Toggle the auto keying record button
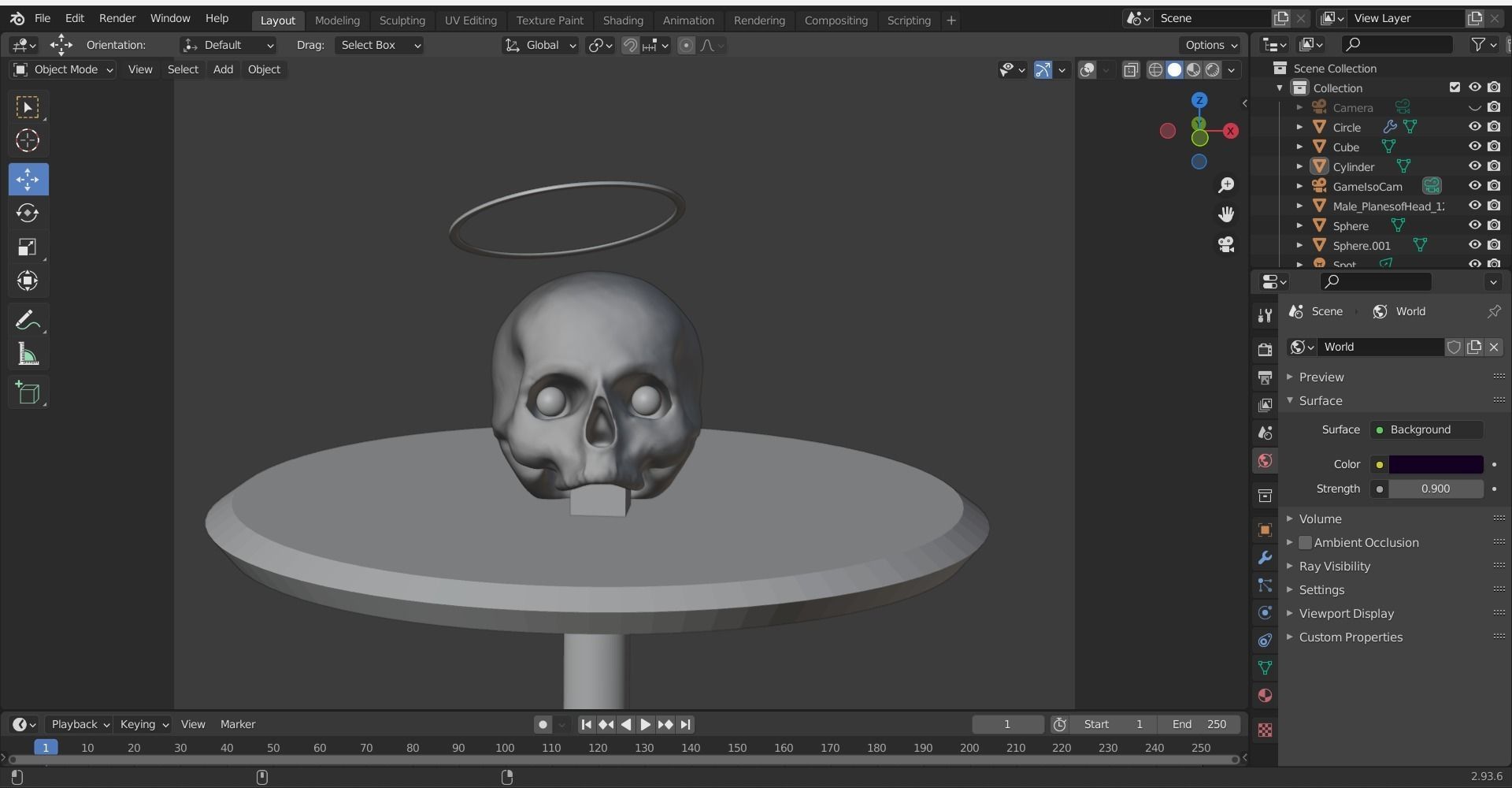 pos(543,724)
